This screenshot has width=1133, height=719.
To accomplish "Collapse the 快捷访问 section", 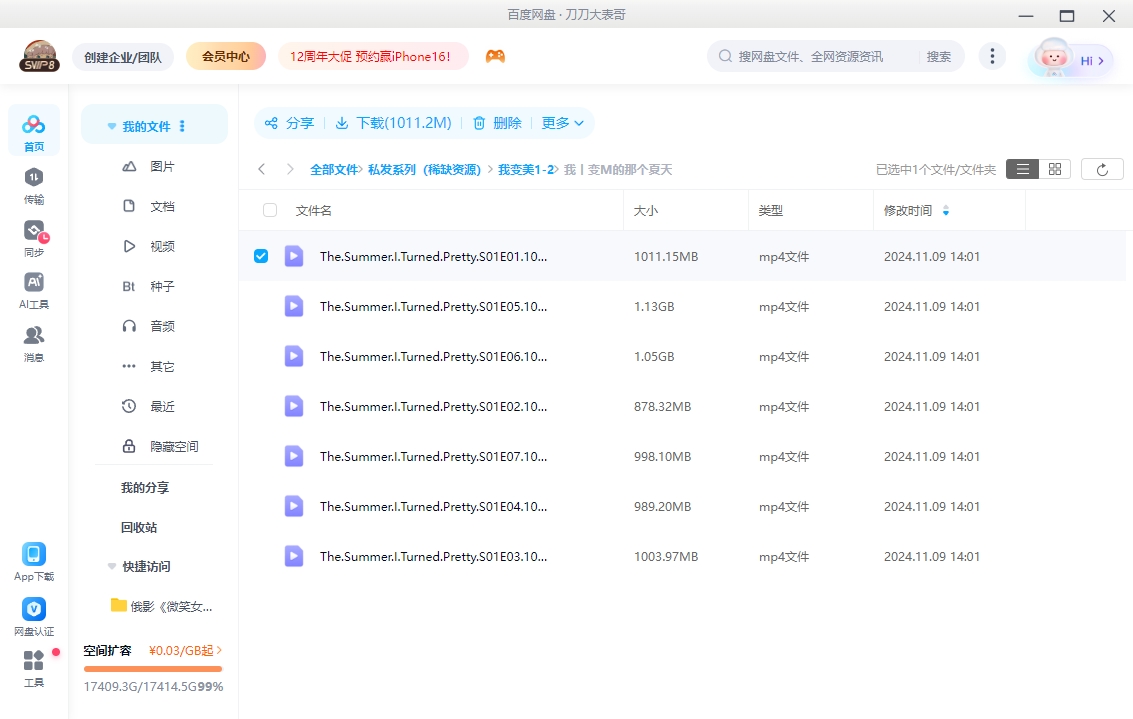I will click(112, 567).
